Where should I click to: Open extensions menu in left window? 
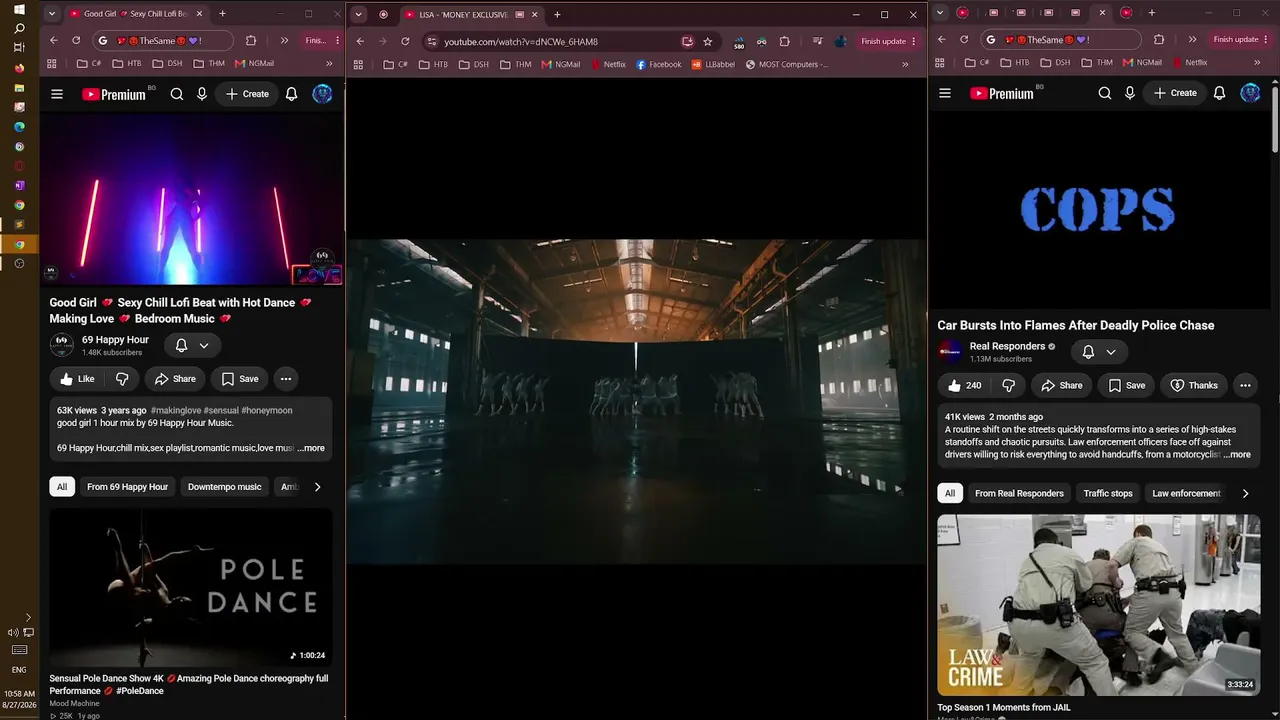(x=251, y=40)
